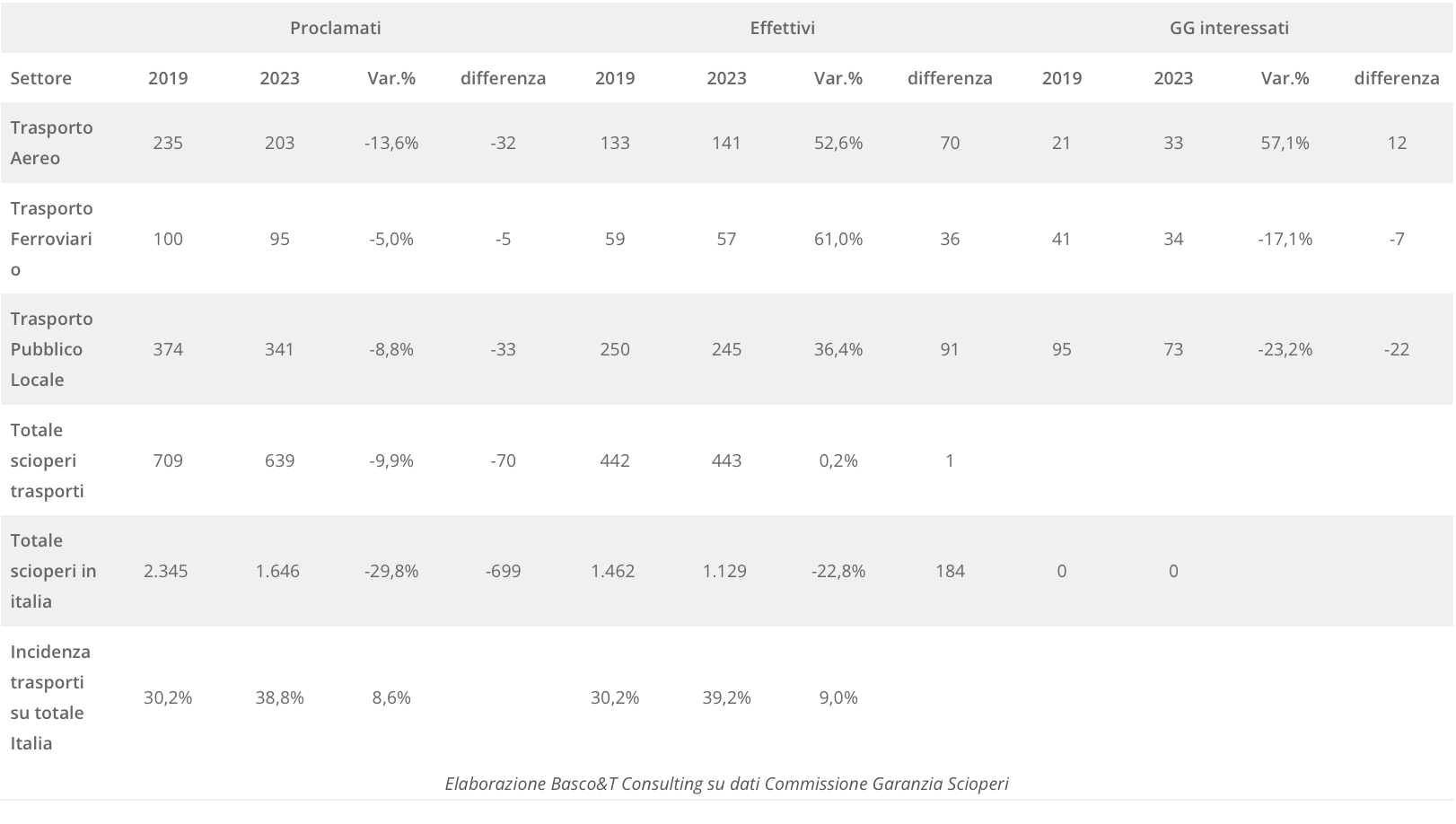Click the Incidenza trasporti su totale Italia label
Screen dimensions: 1456x824
coord(50,697)
